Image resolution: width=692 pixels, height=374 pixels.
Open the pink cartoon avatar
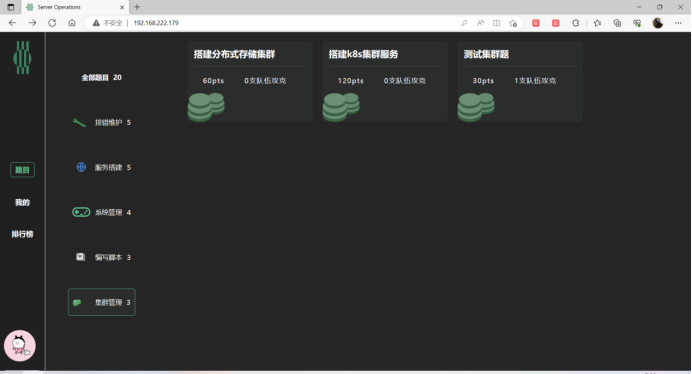[20, 346]
